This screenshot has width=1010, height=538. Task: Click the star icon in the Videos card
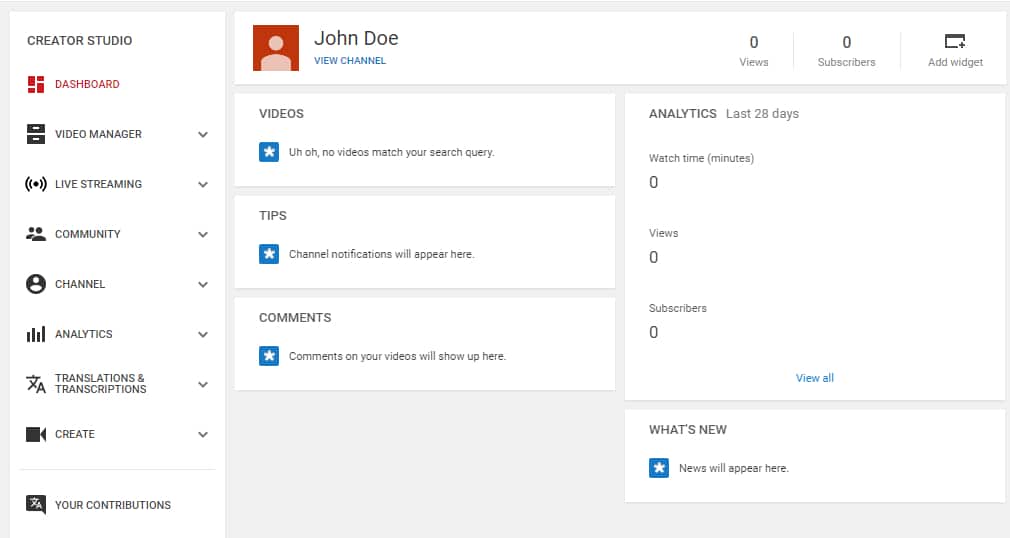pyautogui.click(x=269, y=152)
